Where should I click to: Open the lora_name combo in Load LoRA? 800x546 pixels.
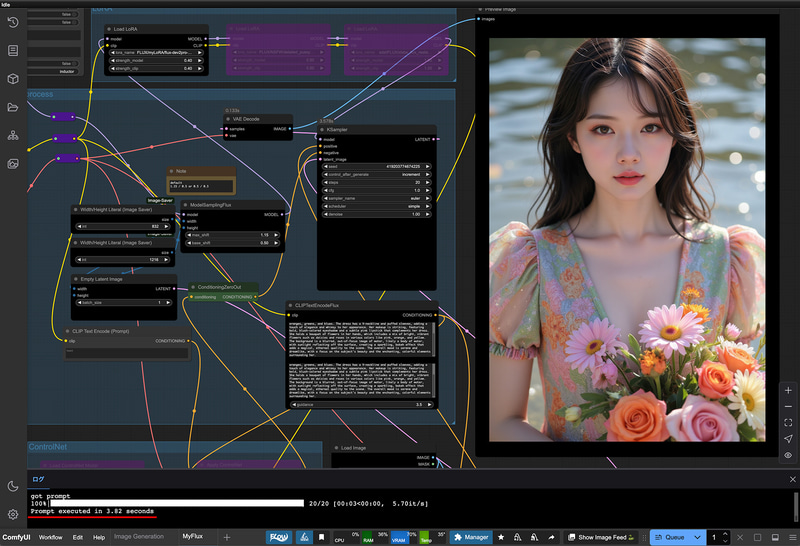[157, 53]
